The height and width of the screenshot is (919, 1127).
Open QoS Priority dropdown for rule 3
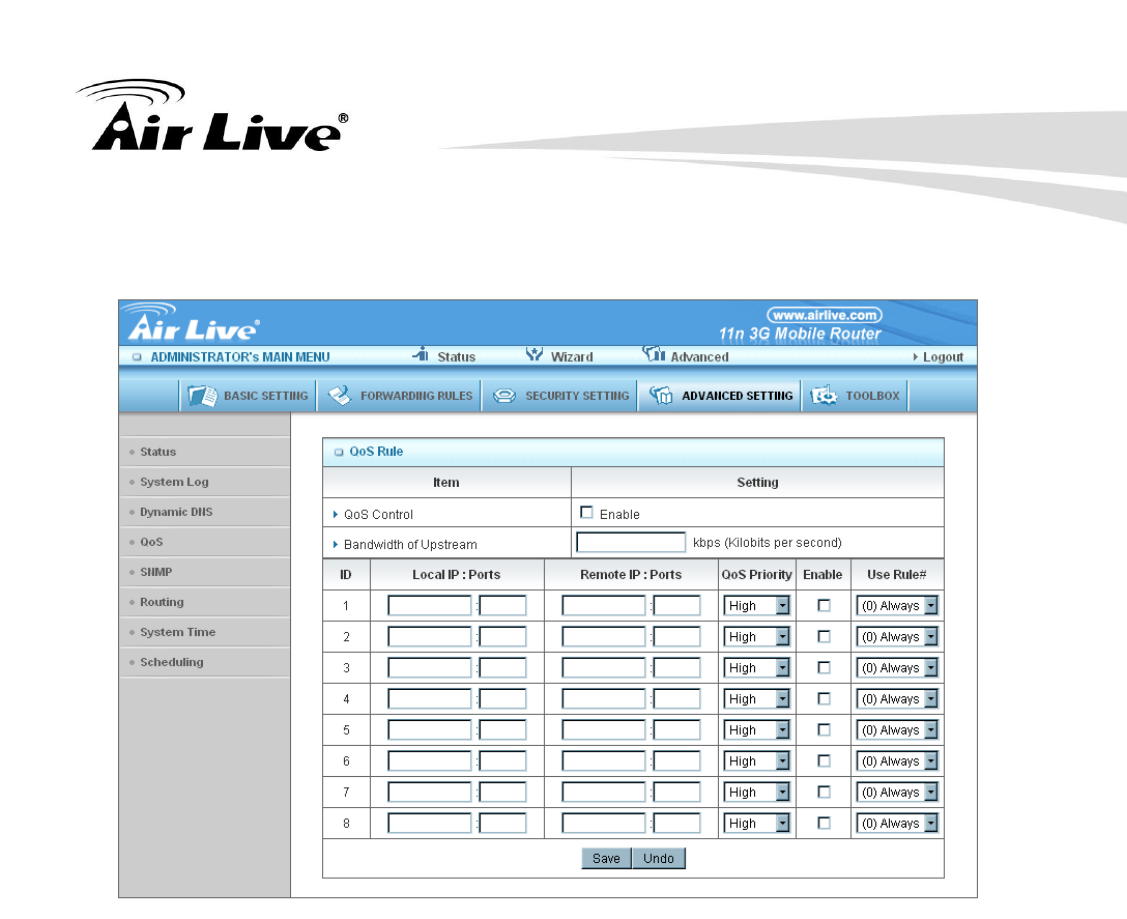tap(757, 668)
